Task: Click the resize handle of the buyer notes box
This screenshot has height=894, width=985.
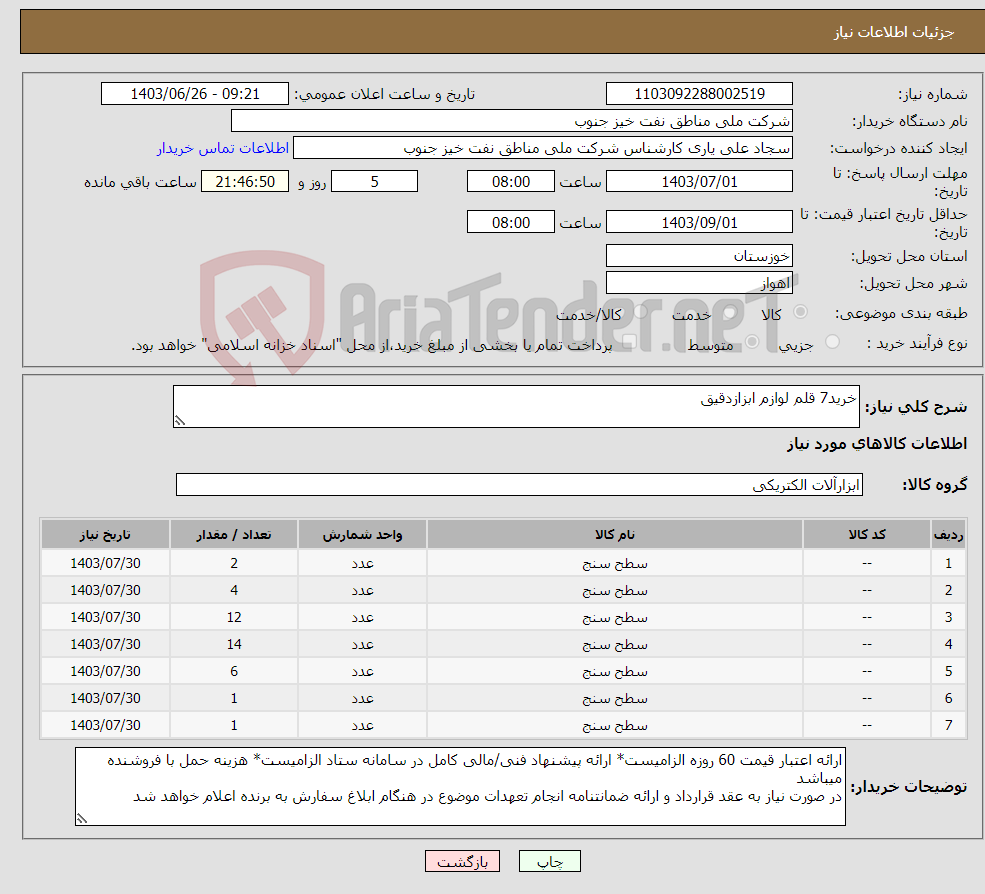Action: (x=82, y=818)
